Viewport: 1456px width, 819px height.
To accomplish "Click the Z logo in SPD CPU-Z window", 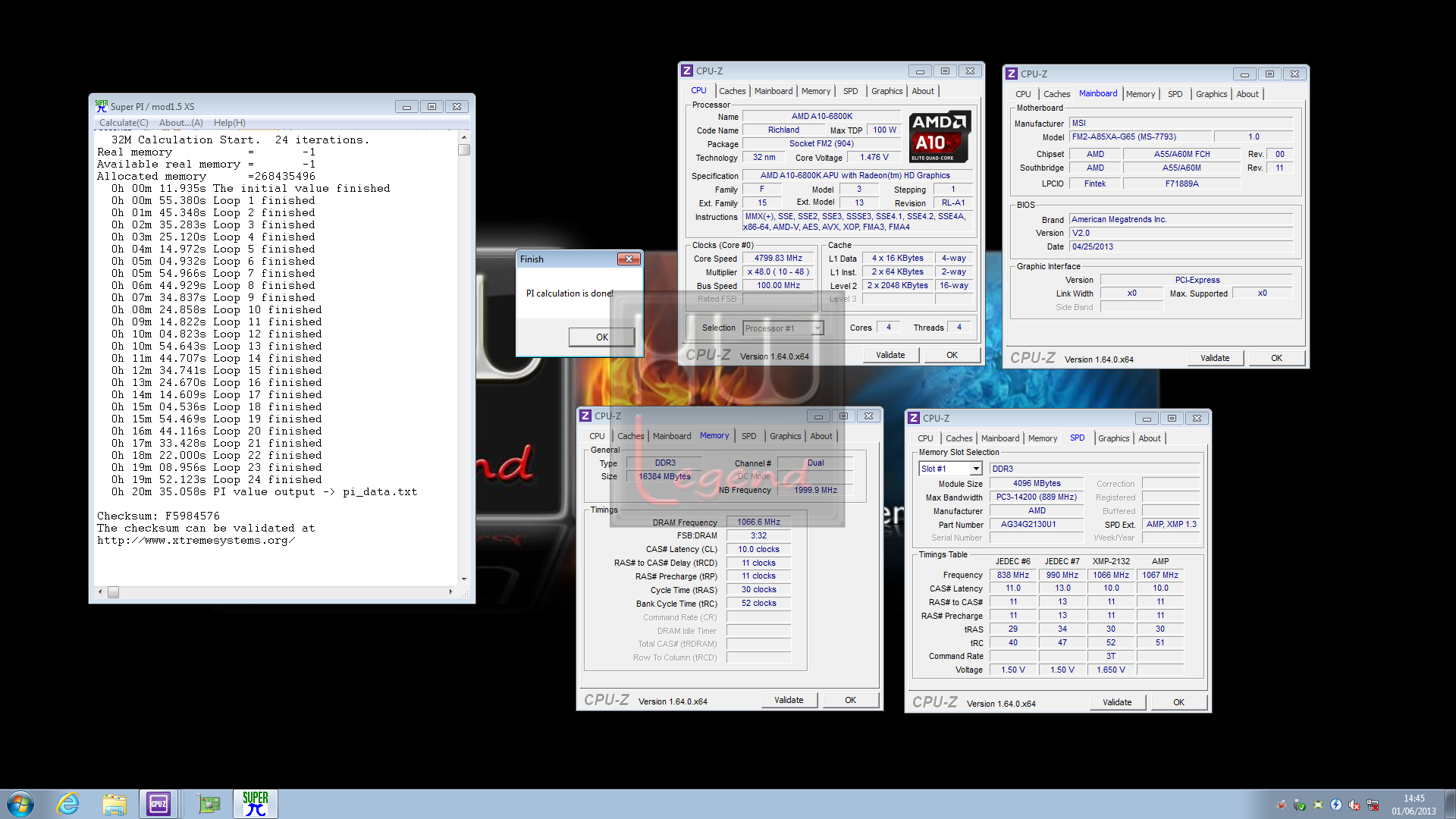I will [x=914, y=418].
